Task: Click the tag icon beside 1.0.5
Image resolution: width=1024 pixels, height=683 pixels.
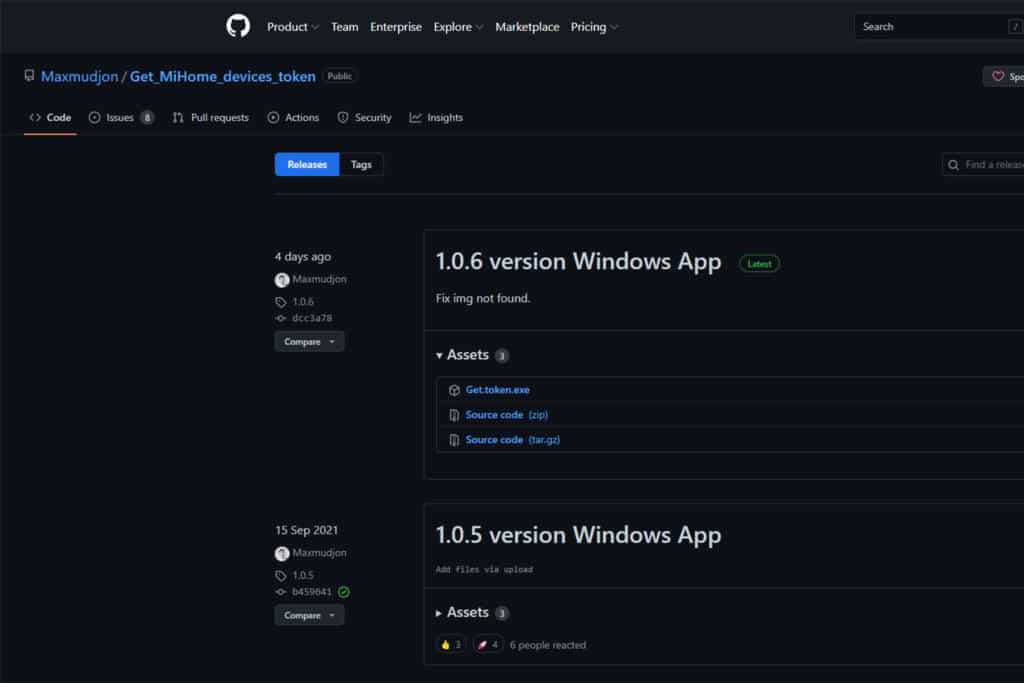Action: point(281,575)
